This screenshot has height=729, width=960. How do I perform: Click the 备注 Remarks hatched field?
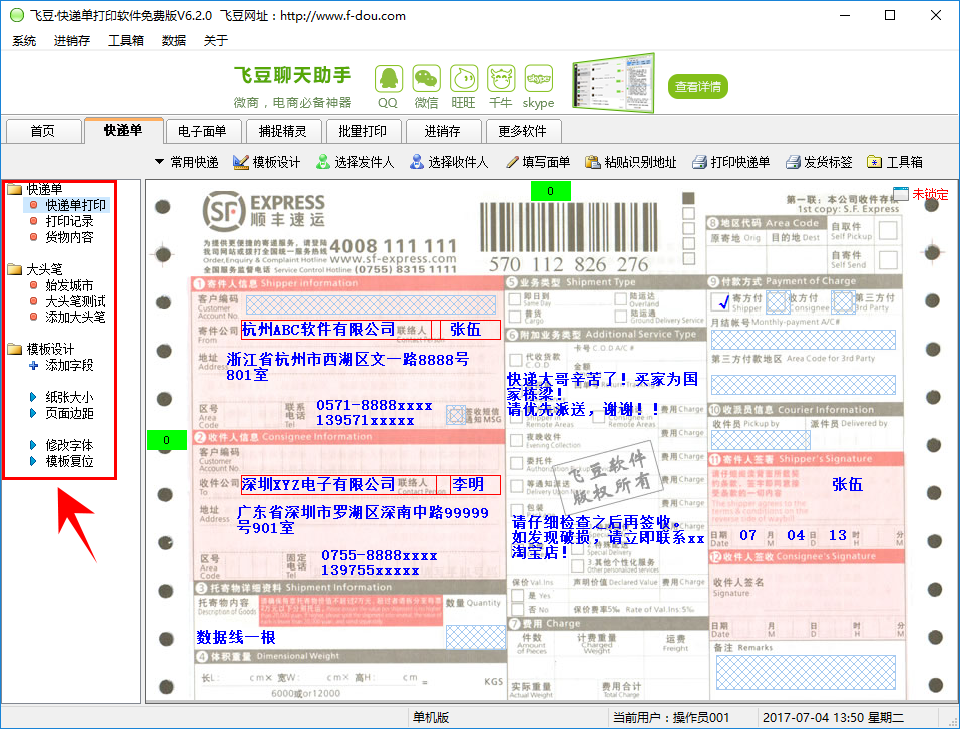tap(806, 672)
